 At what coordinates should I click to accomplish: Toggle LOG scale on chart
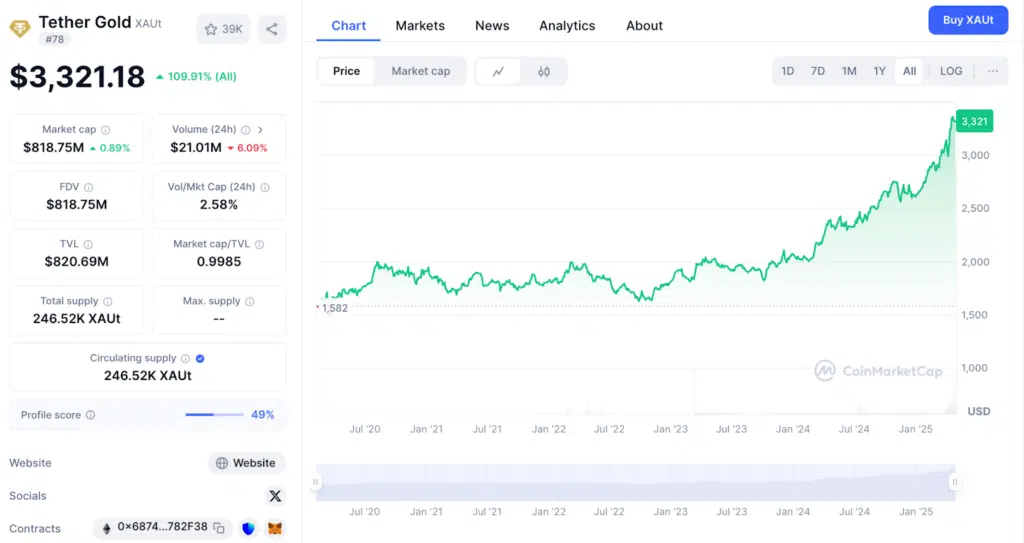tap(951, 71)
